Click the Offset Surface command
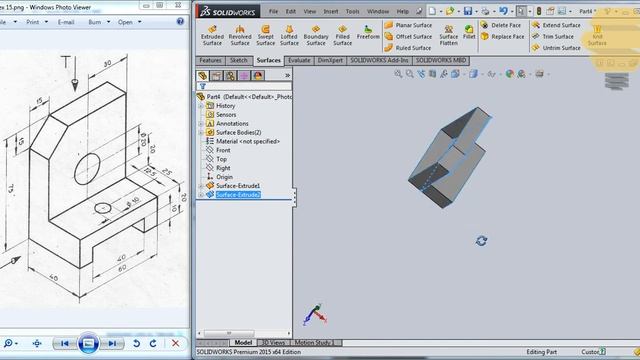This screenshot has width=640, height=360. point(408,37)
